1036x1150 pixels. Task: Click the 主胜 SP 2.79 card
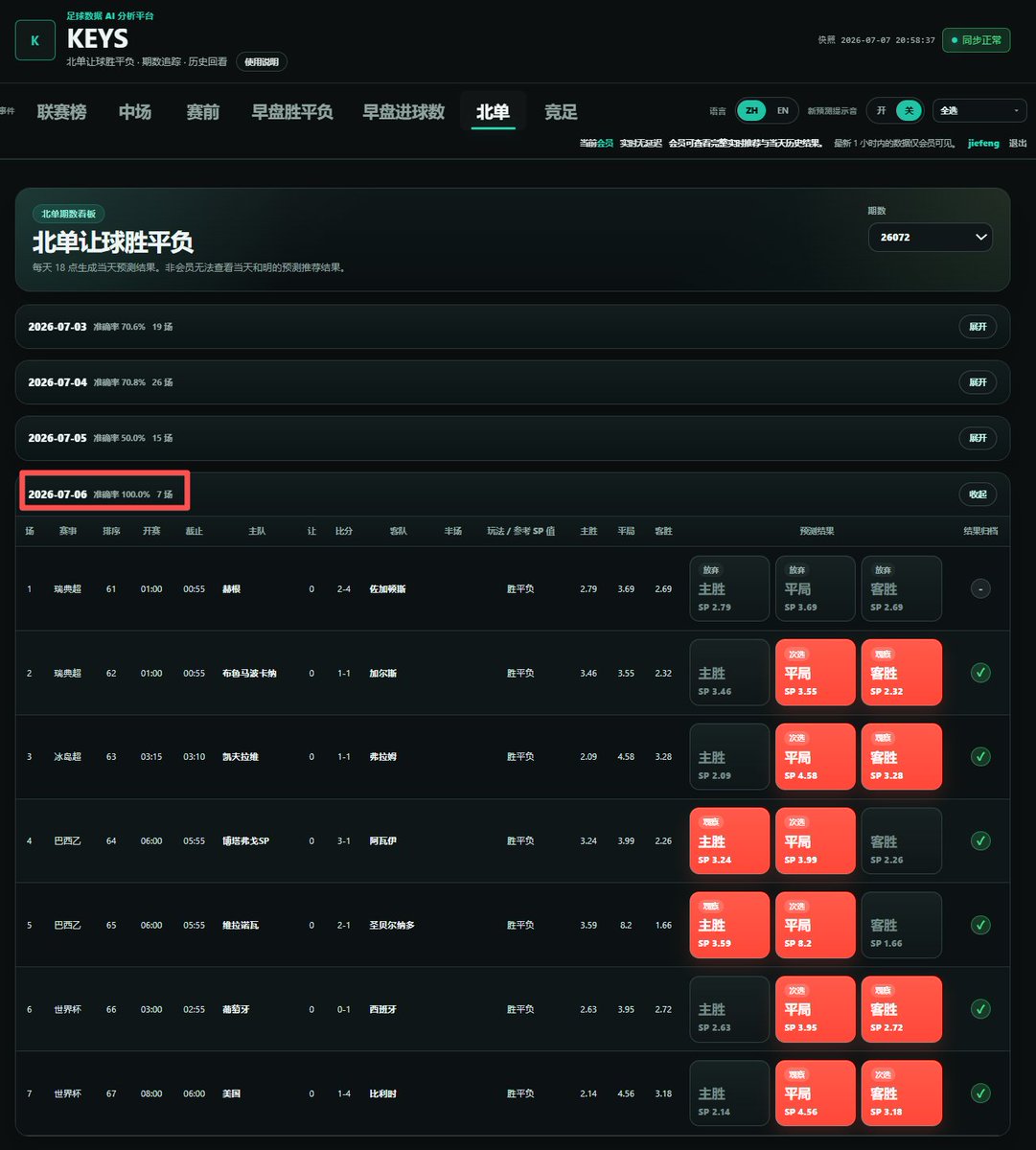(729, 588)
